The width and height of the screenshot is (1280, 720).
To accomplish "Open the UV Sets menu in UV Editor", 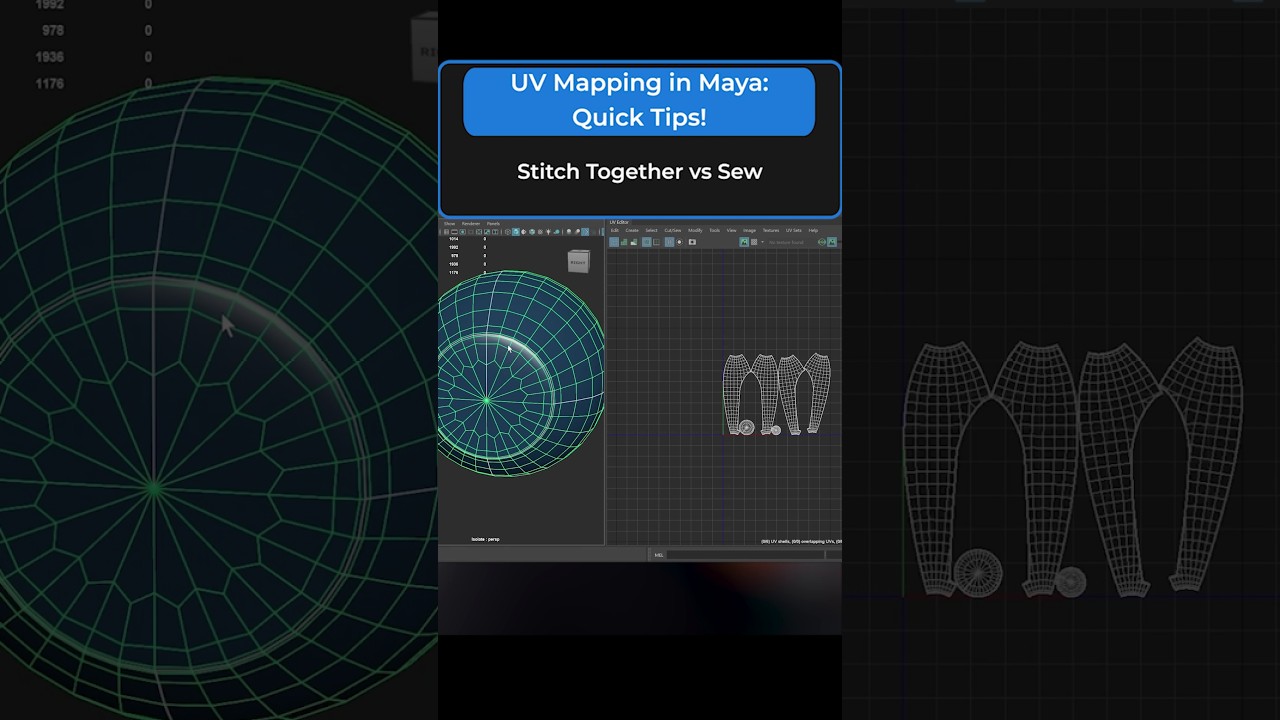I will click(794, 230).
